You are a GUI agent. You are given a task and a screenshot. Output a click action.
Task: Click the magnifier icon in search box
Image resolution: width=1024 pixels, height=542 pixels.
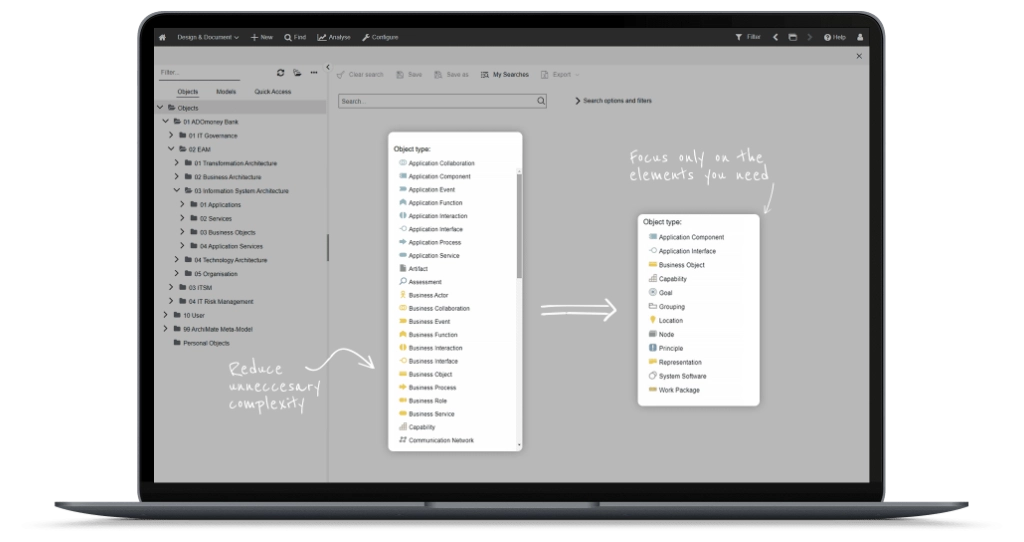[x=541, y=101]
